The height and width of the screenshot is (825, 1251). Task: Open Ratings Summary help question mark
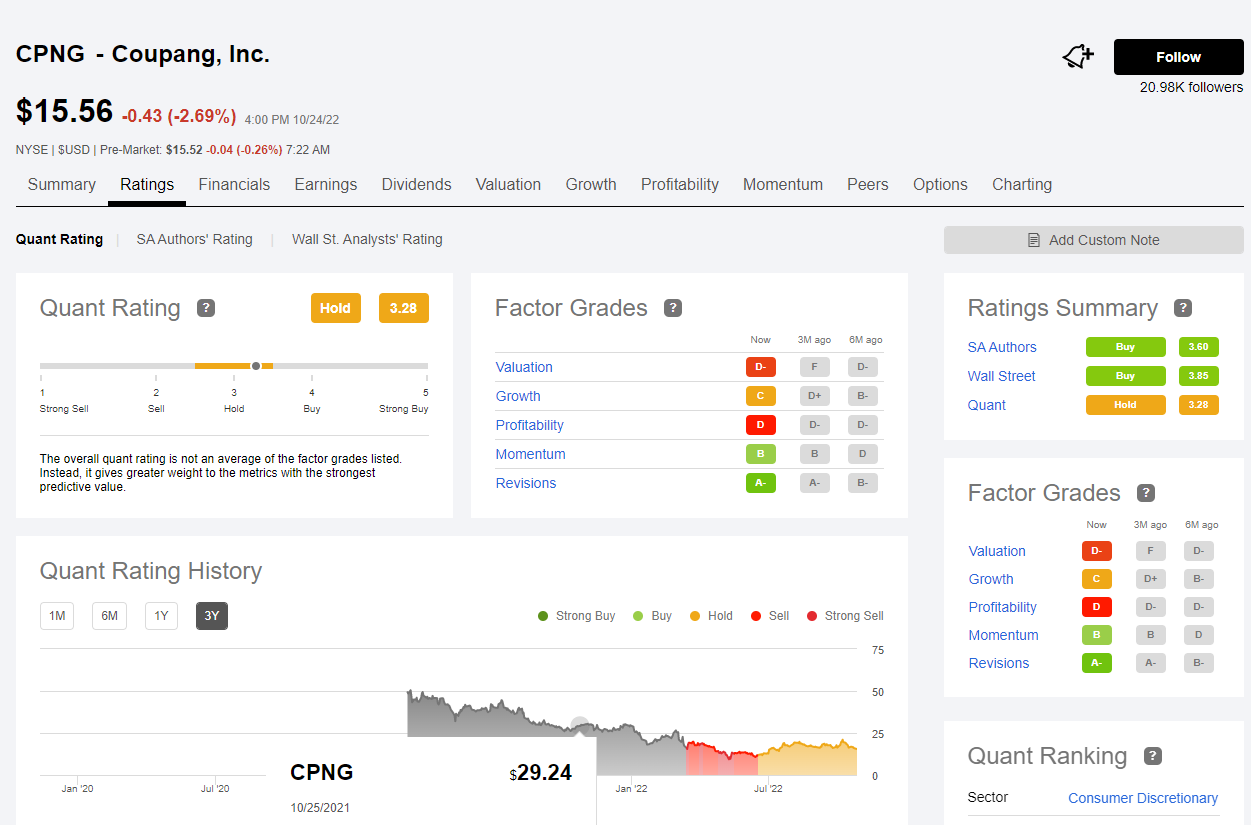[1183, 308]
